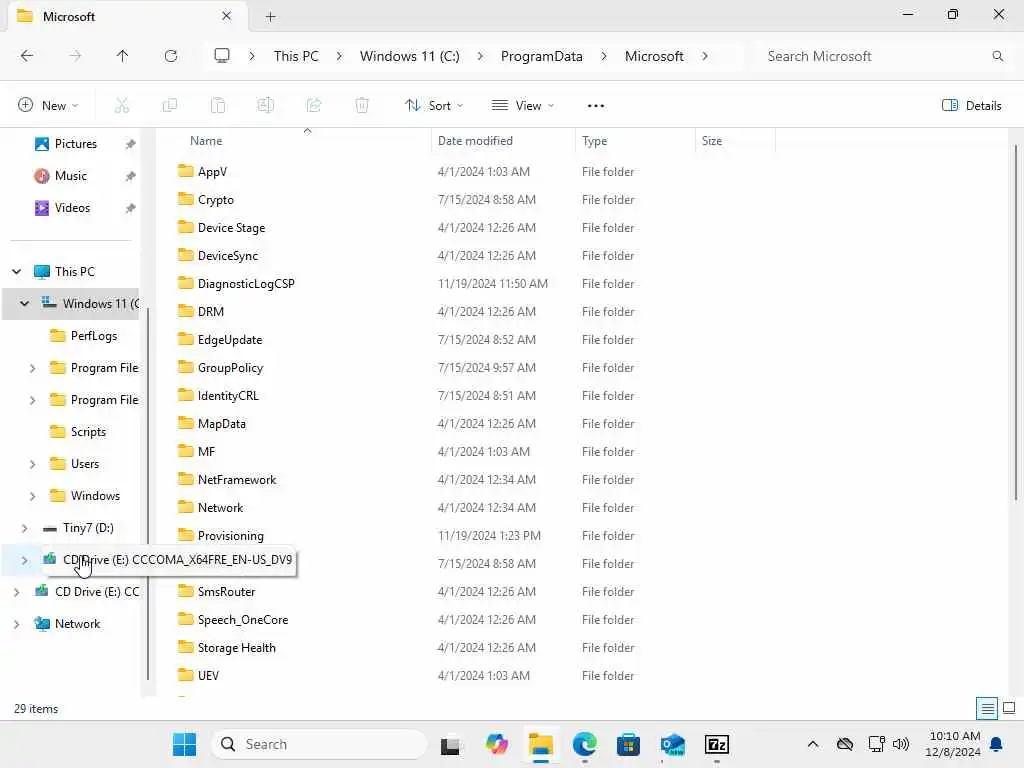The height and width of the screenshot is (768, 1024).
Task: Open Windows Start menu
Action: (184, 744)
